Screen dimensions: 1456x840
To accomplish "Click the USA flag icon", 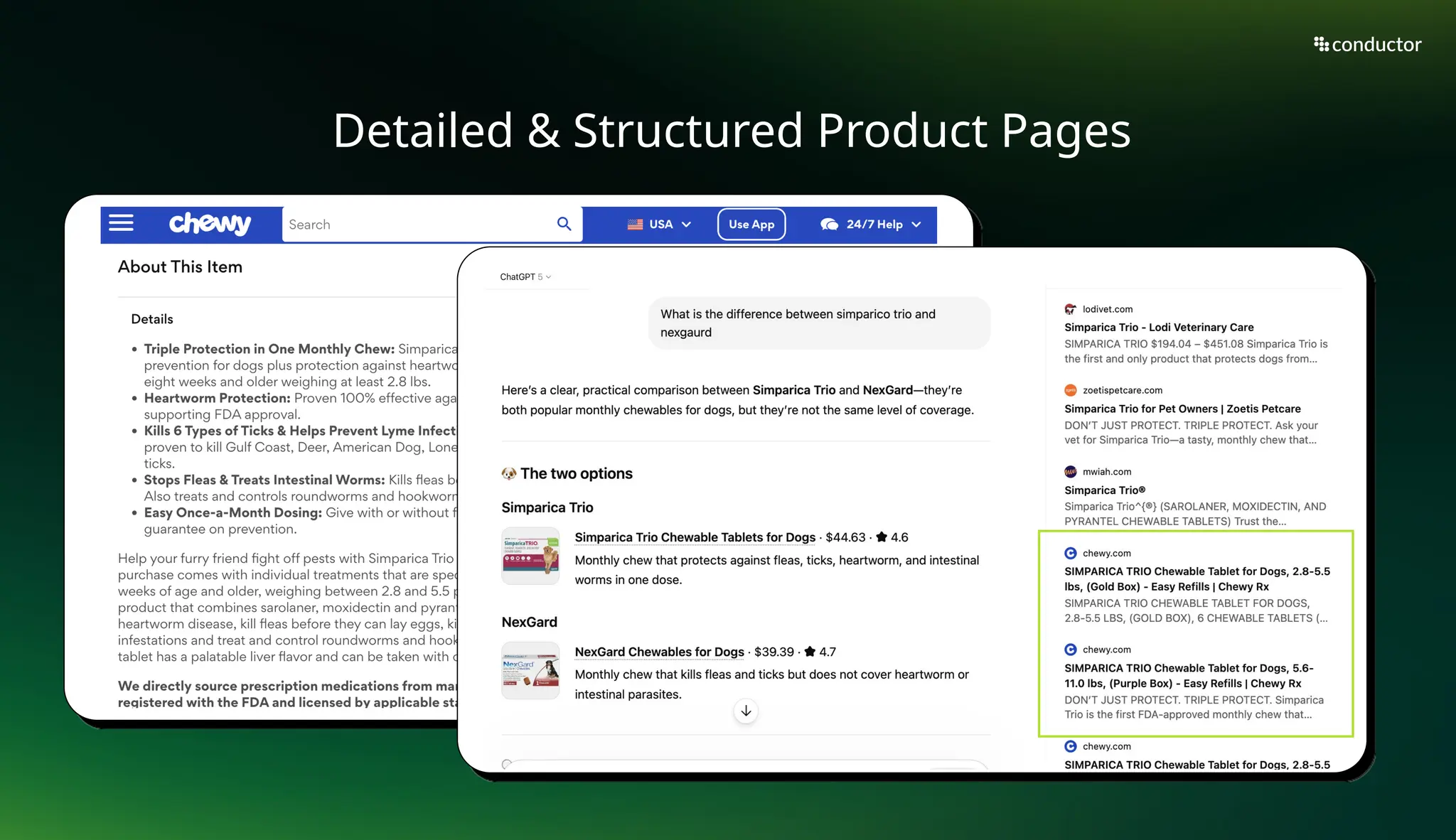I will click(635, 225).
